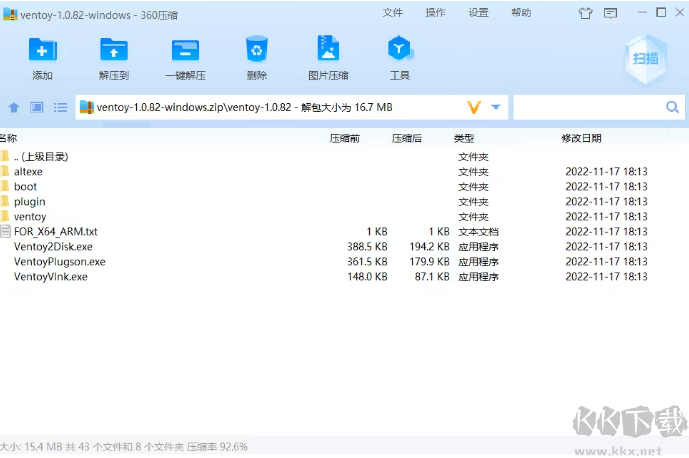689x458 pixels.
Task: Open the Operation (操作) menu
Action: click(x=435, y=13)
